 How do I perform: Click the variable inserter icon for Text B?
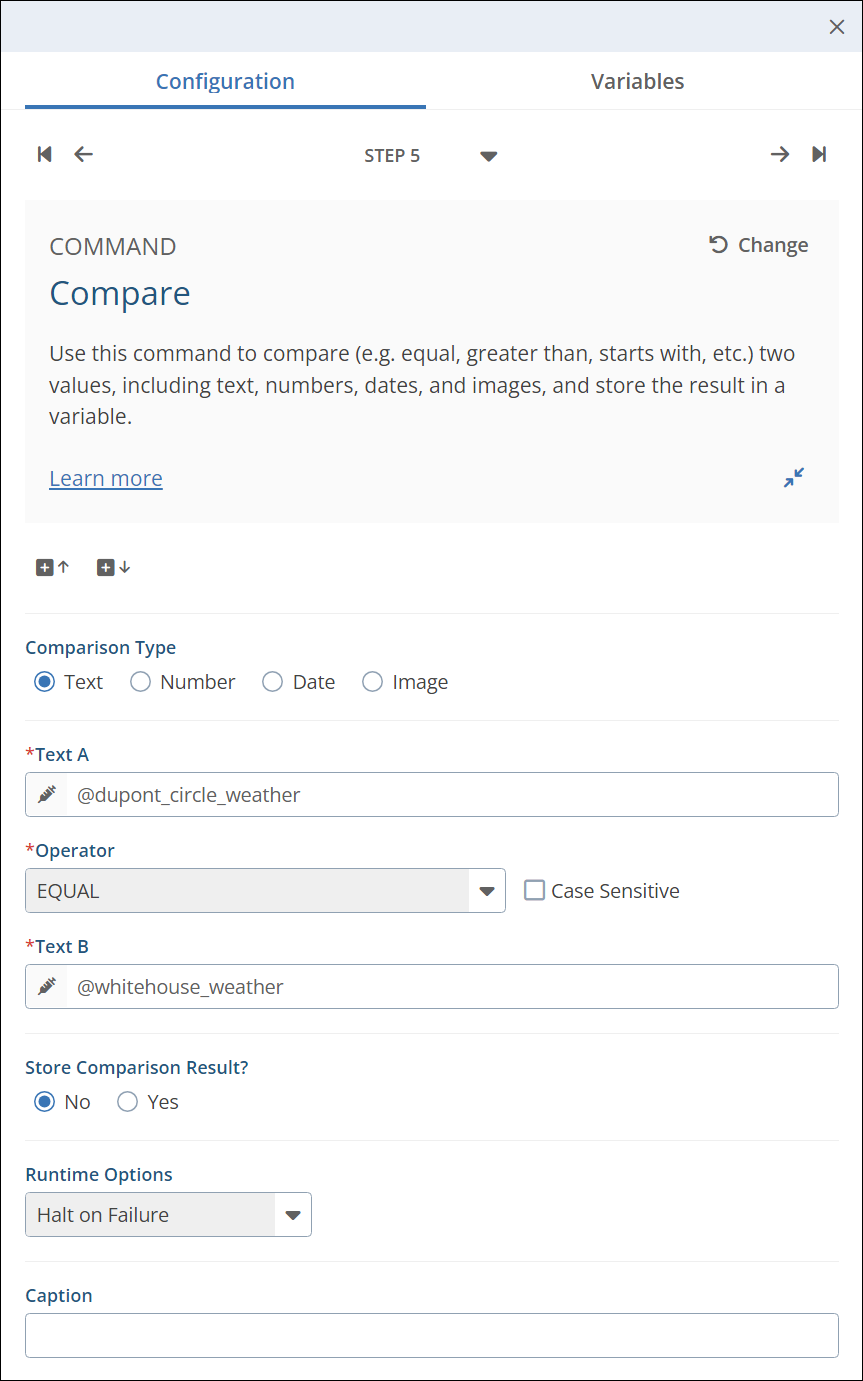coord(47,987)
